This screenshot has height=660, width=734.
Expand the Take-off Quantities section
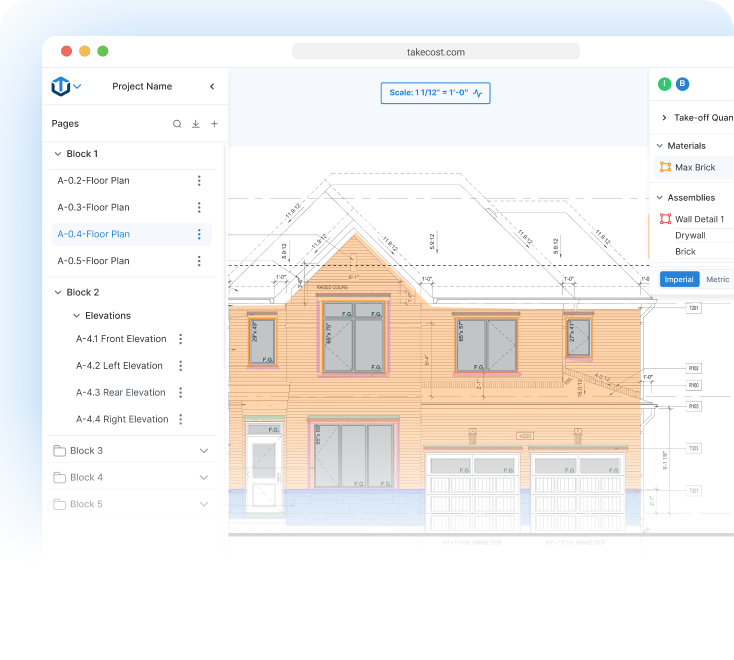(664, 118)
